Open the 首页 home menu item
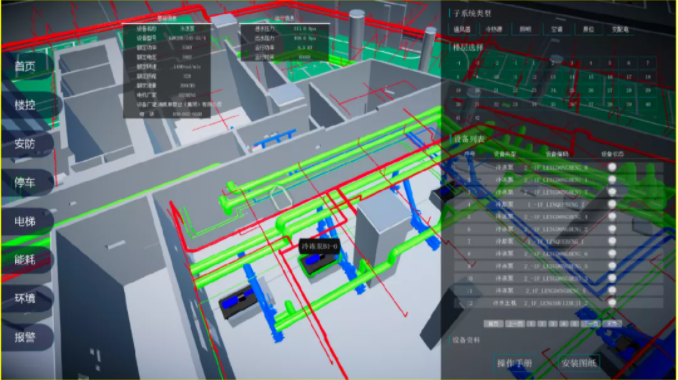 26,66
